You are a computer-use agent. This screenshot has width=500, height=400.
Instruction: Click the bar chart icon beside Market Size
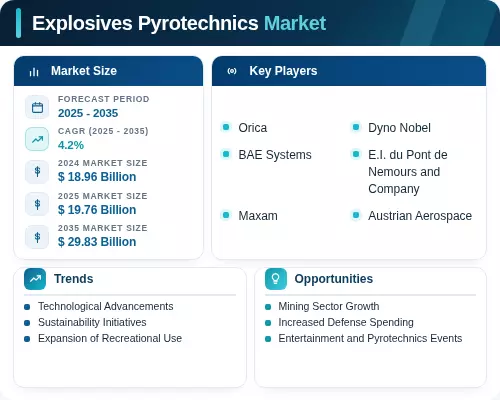click(x=34, y=72)
